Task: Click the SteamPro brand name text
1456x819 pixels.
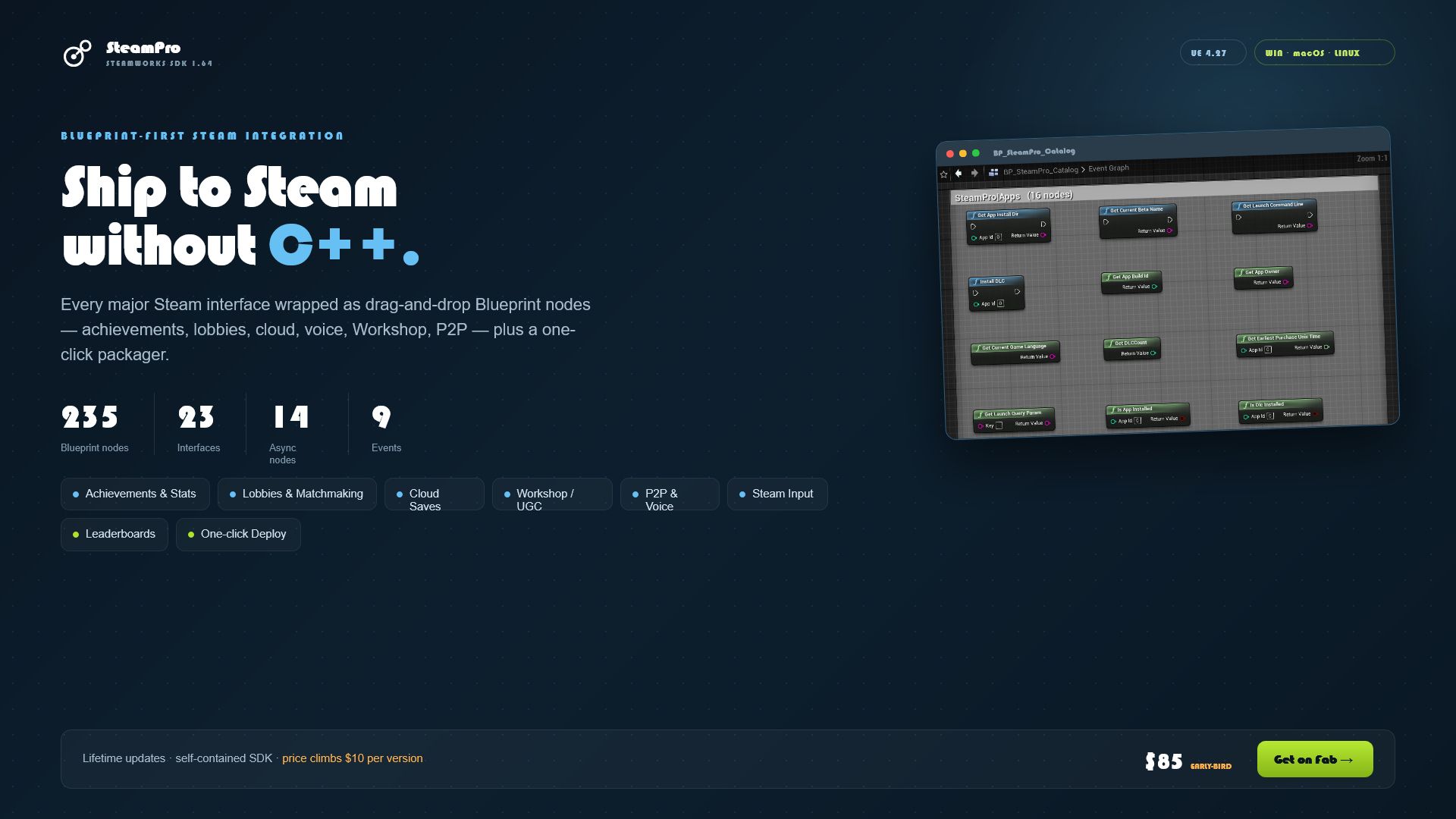Action: (x=143, y=48)
